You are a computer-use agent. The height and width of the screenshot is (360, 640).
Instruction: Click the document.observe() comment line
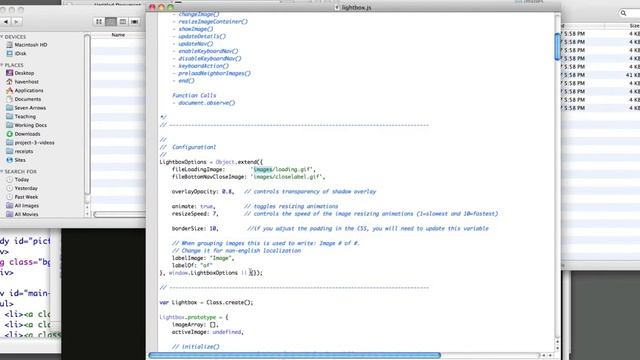(x=204, y=103)
